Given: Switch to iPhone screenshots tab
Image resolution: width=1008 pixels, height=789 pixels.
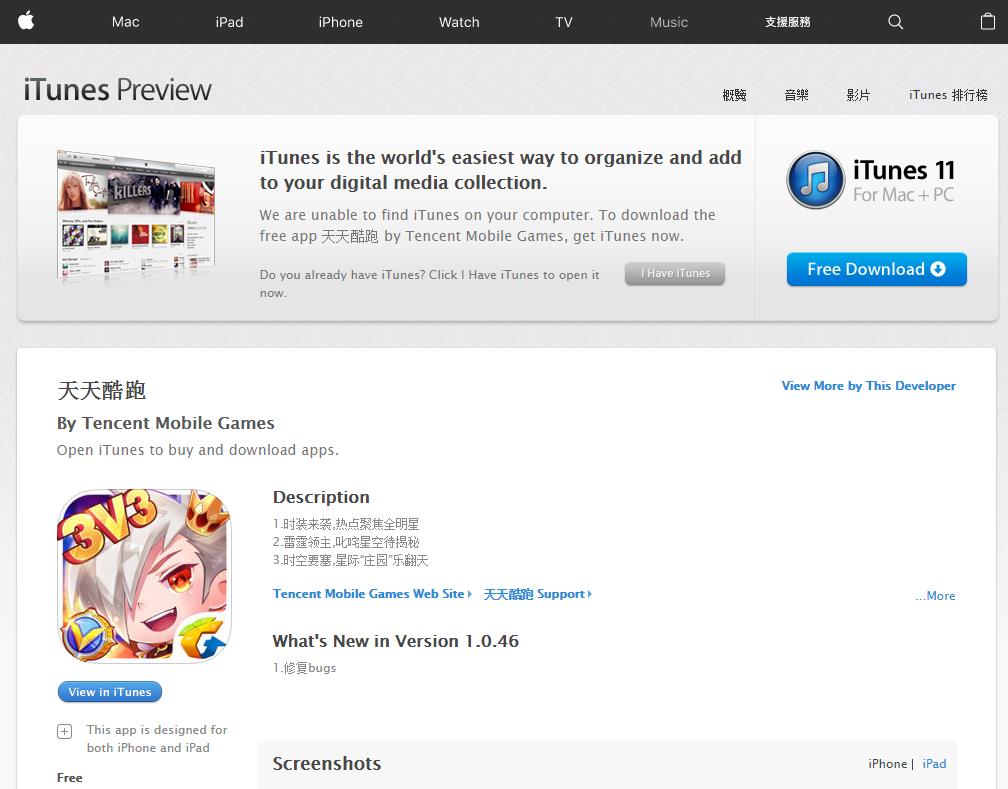Looking at the screenshot, I should (887, 764).
